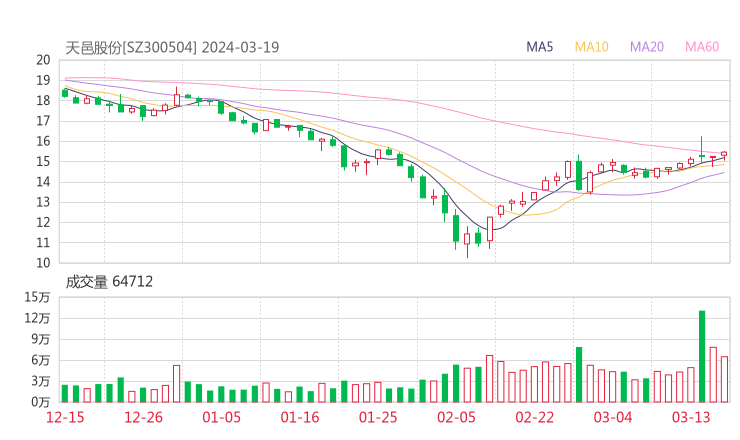Screen dimensions: 740x440
Task: Click the 15万 volume axis label
Action: 37,297
